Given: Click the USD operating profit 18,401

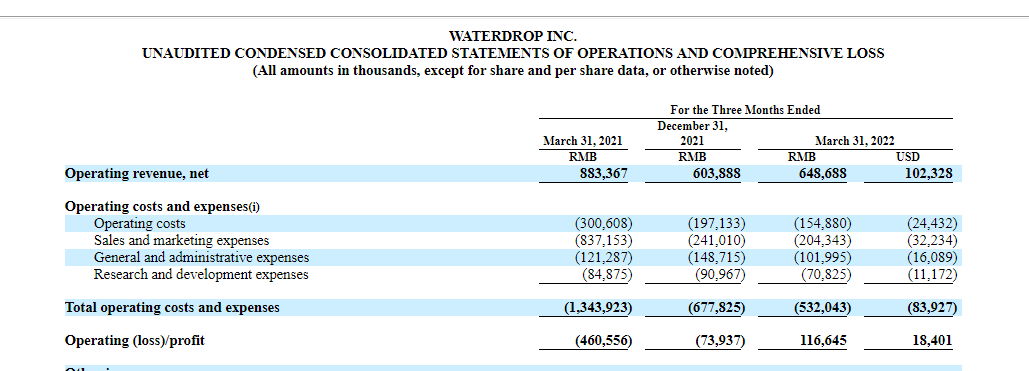Looking at the screenshot, I should click(933, 341).
